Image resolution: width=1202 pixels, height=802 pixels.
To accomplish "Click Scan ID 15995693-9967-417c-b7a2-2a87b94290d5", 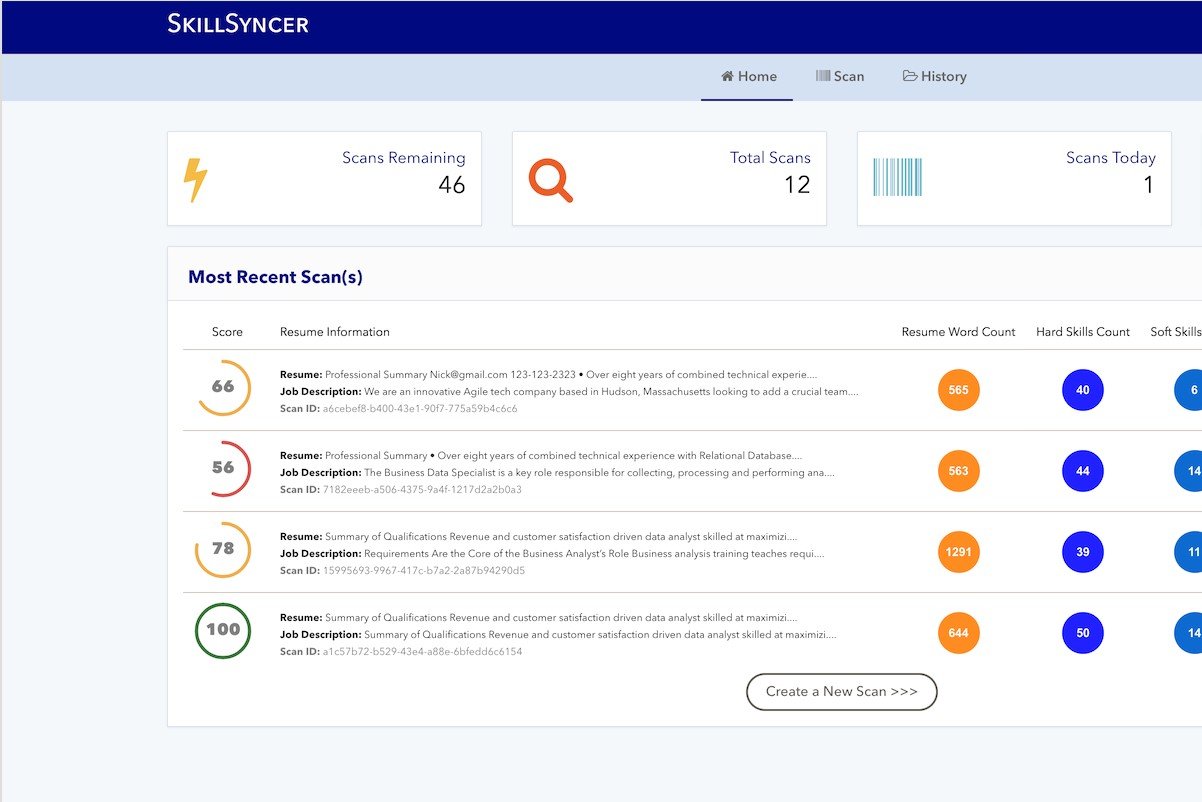I will tap(402, 571).
